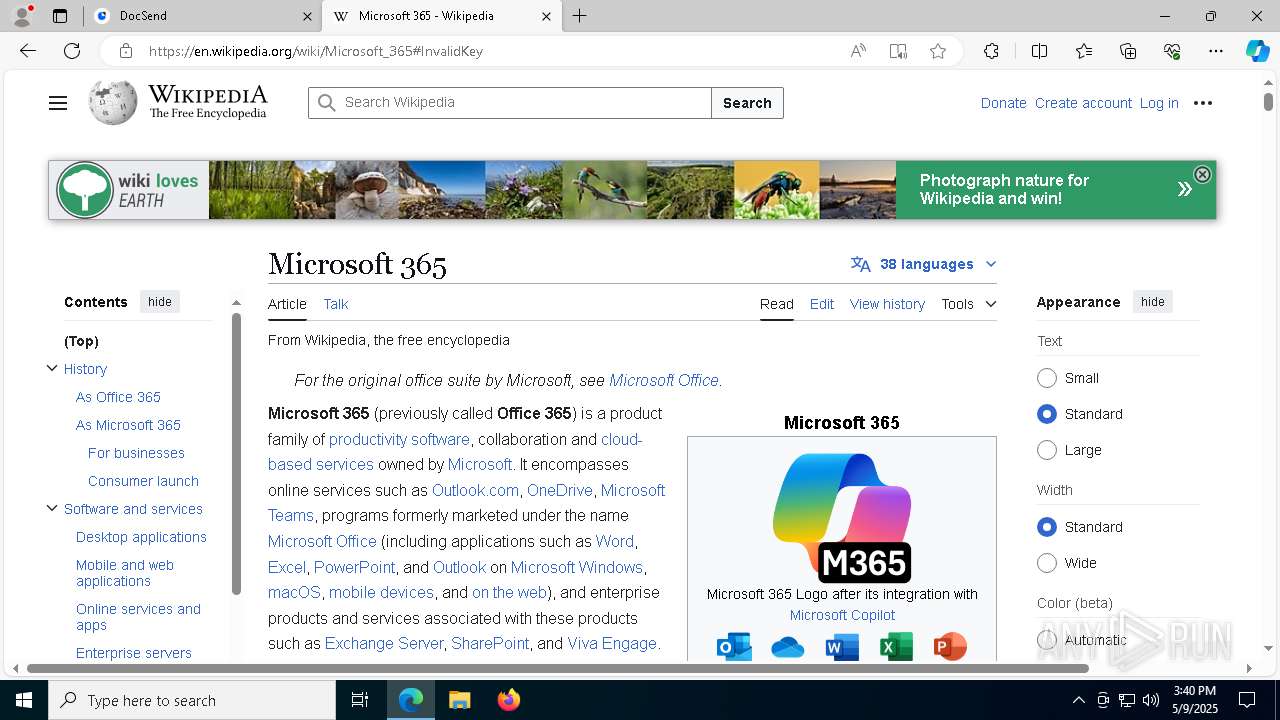Click the translate languages icon

pyautogui.click(x=860, y=264)
